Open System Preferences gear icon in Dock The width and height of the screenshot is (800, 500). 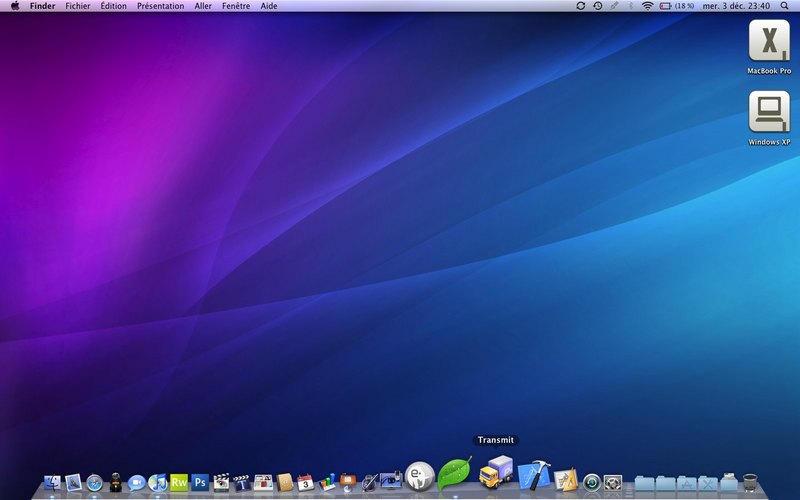click(x=613, y=483)
